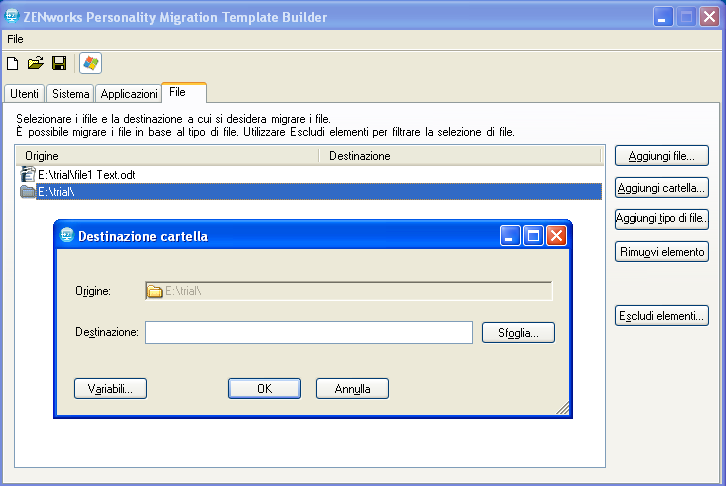The width and height of the screenshot is (726, 486).
Task: Click the file1 Text.odt document icon
Action: pos(28,174)
